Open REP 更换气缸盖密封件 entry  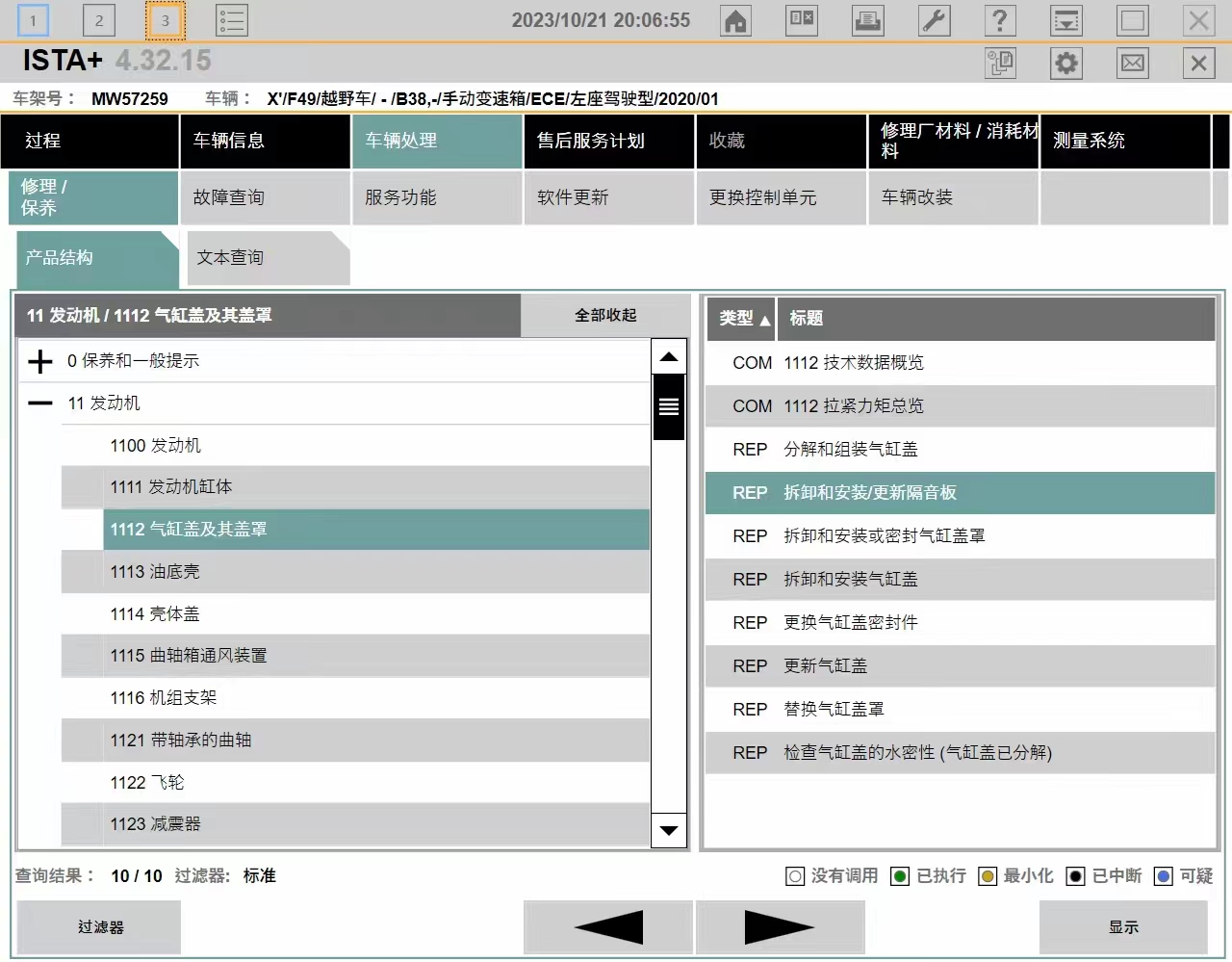coord(961,623)
